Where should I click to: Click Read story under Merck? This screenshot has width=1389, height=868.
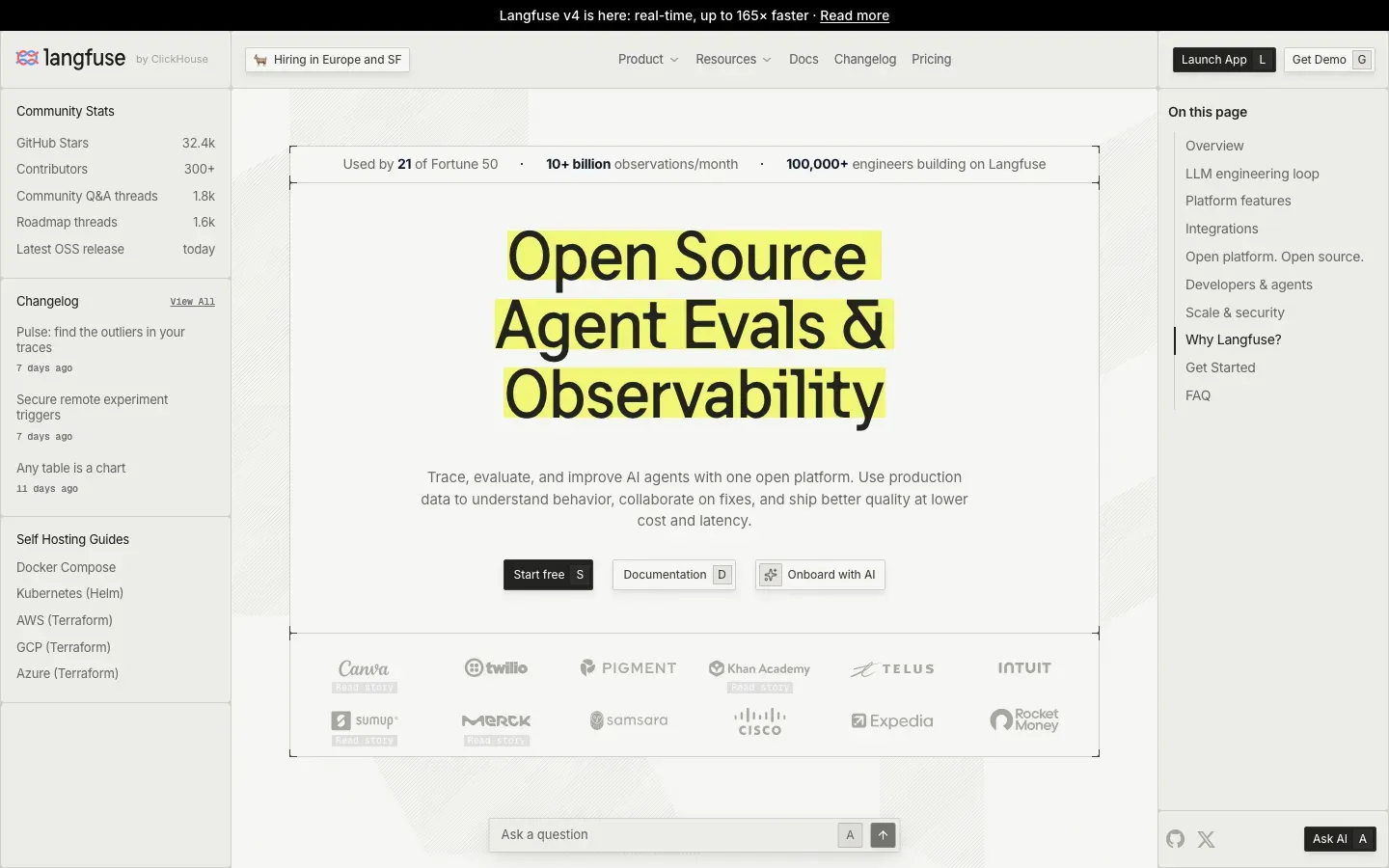point(497,741)
